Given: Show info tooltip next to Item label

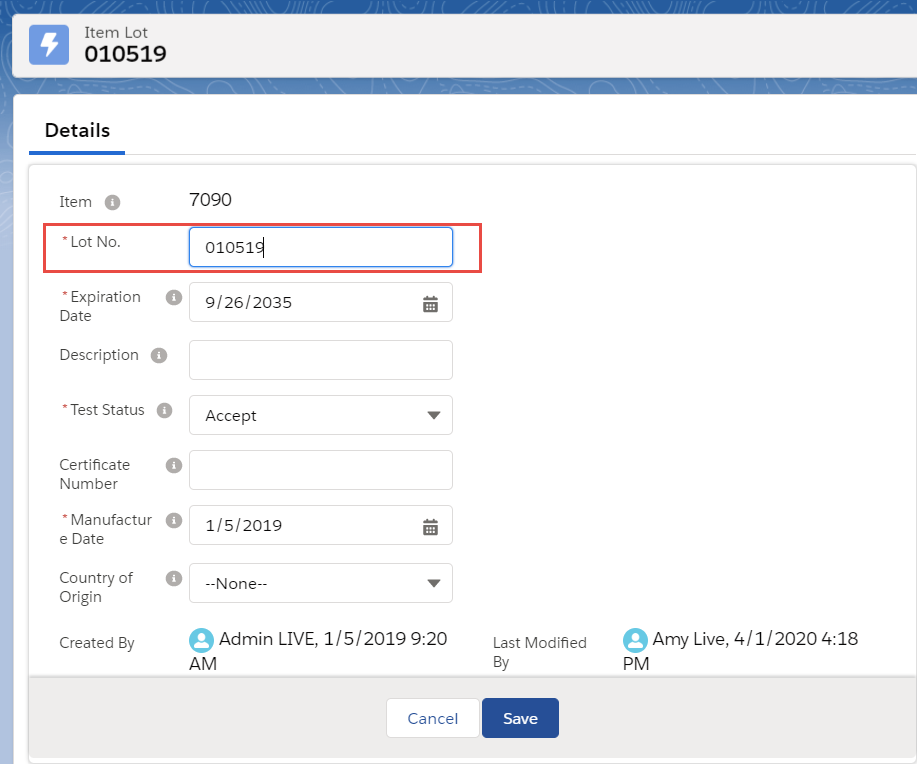Looking at the screenshot, I should [x=112, y=202].
